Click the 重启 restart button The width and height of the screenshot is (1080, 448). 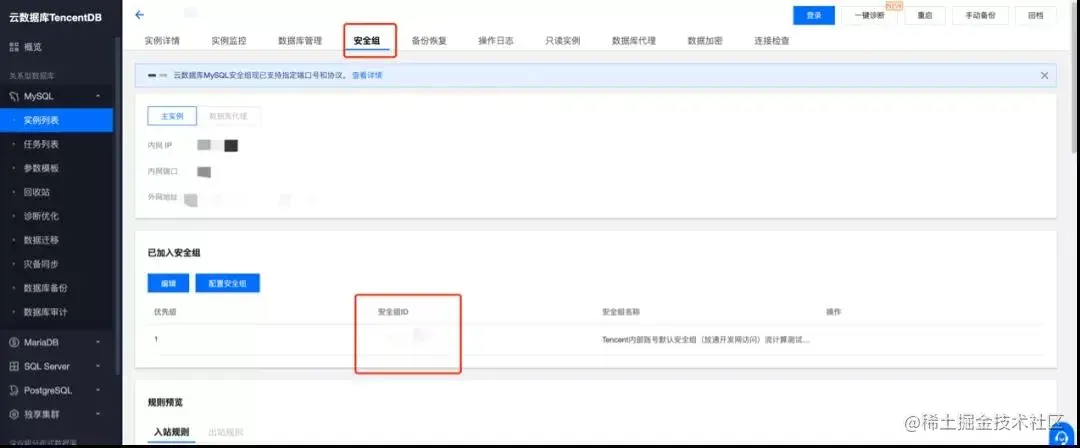(x=924, y=15)
